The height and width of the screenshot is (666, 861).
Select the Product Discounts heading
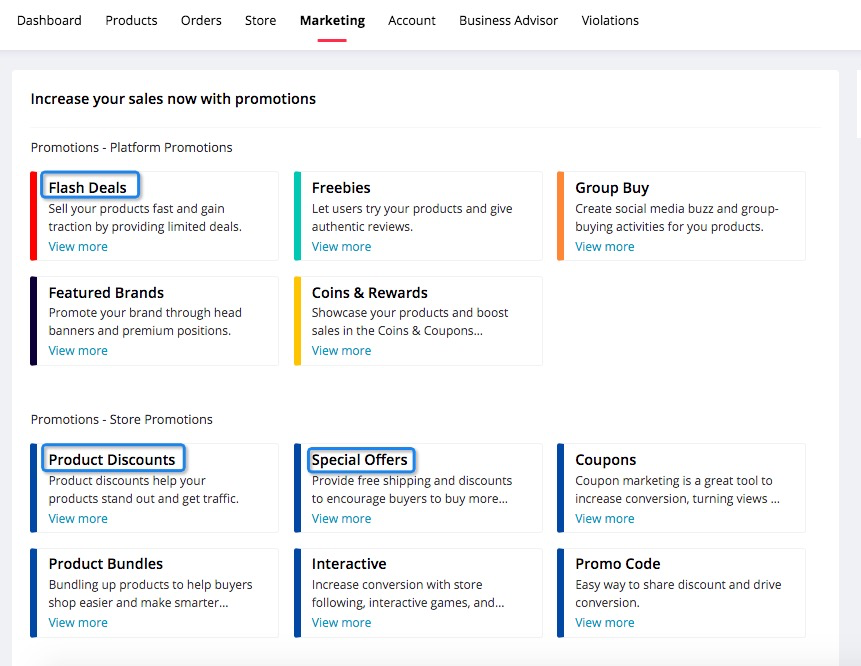click(112, 460)
